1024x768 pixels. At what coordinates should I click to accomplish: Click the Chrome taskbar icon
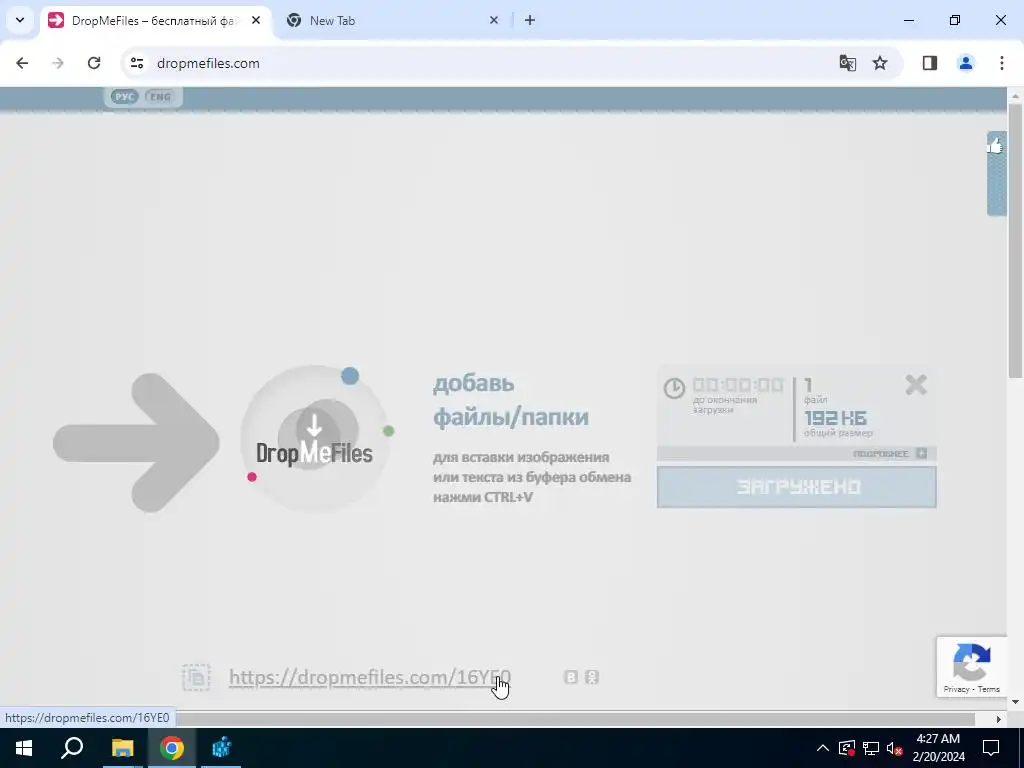pyautogui.click(x=172, y=748)
